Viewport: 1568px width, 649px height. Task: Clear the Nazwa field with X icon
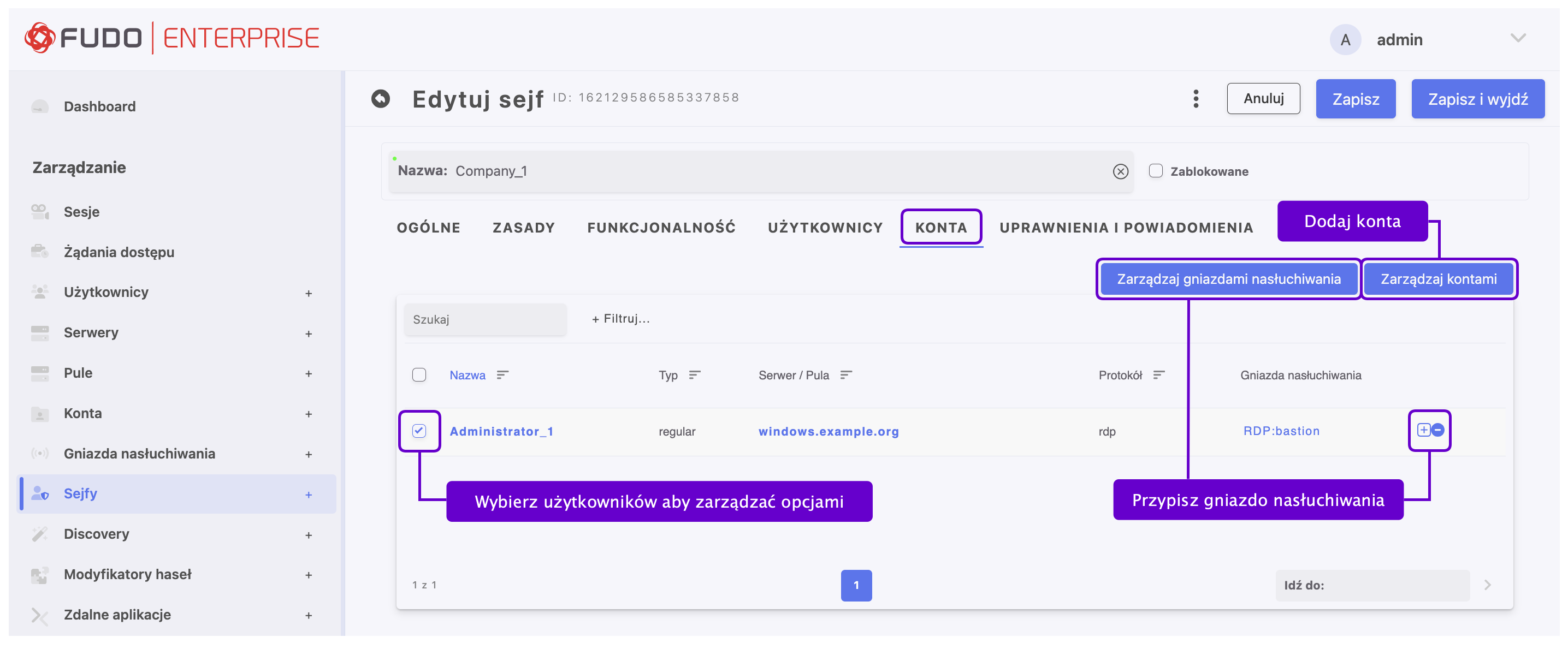1120,171
